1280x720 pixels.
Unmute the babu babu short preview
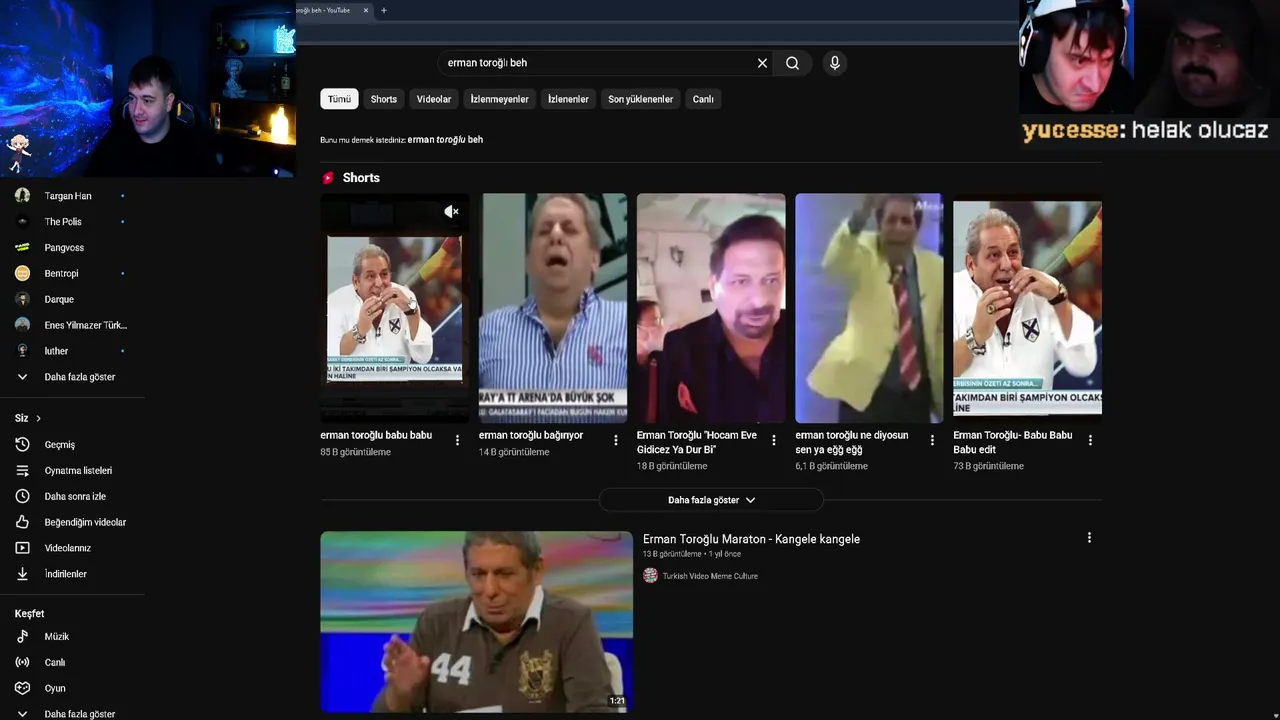point(451,211)
